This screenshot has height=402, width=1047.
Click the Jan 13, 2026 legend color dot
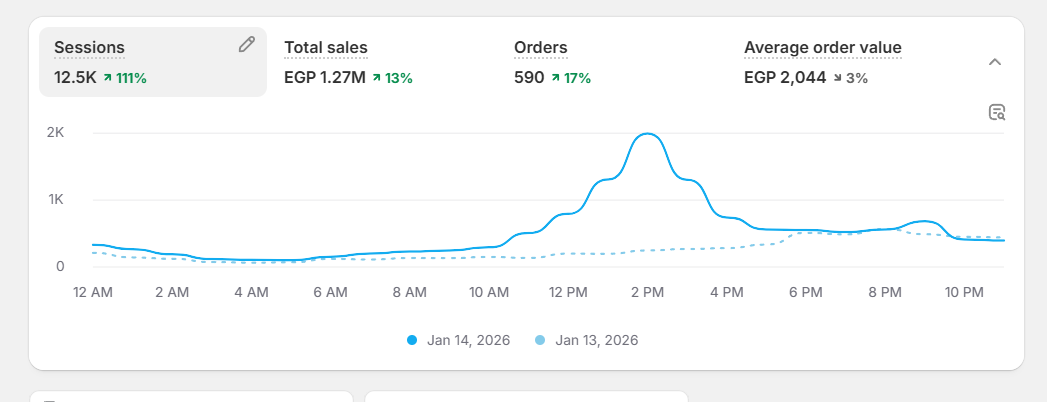pyautogui.click(x=541, y=340)
